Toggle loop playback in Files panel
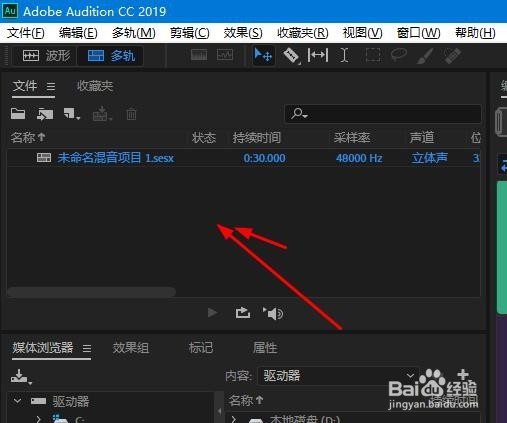The image size is (507, 423). tap(243, 313)
